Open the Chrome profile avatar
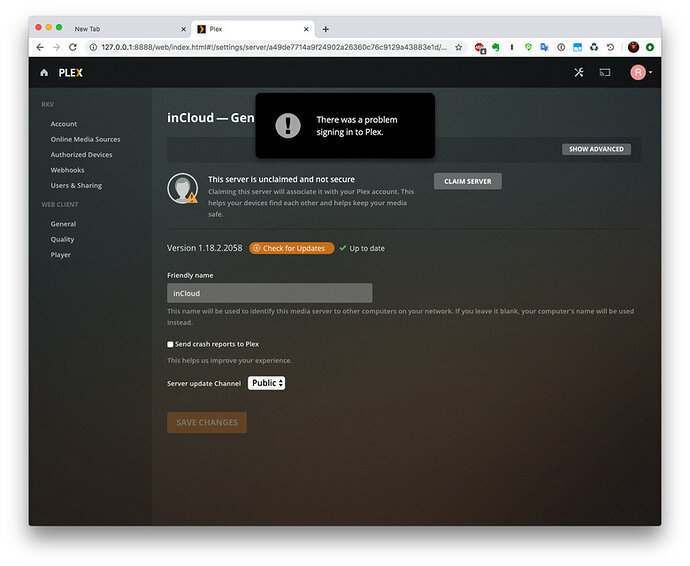 [x=633, y=47]
